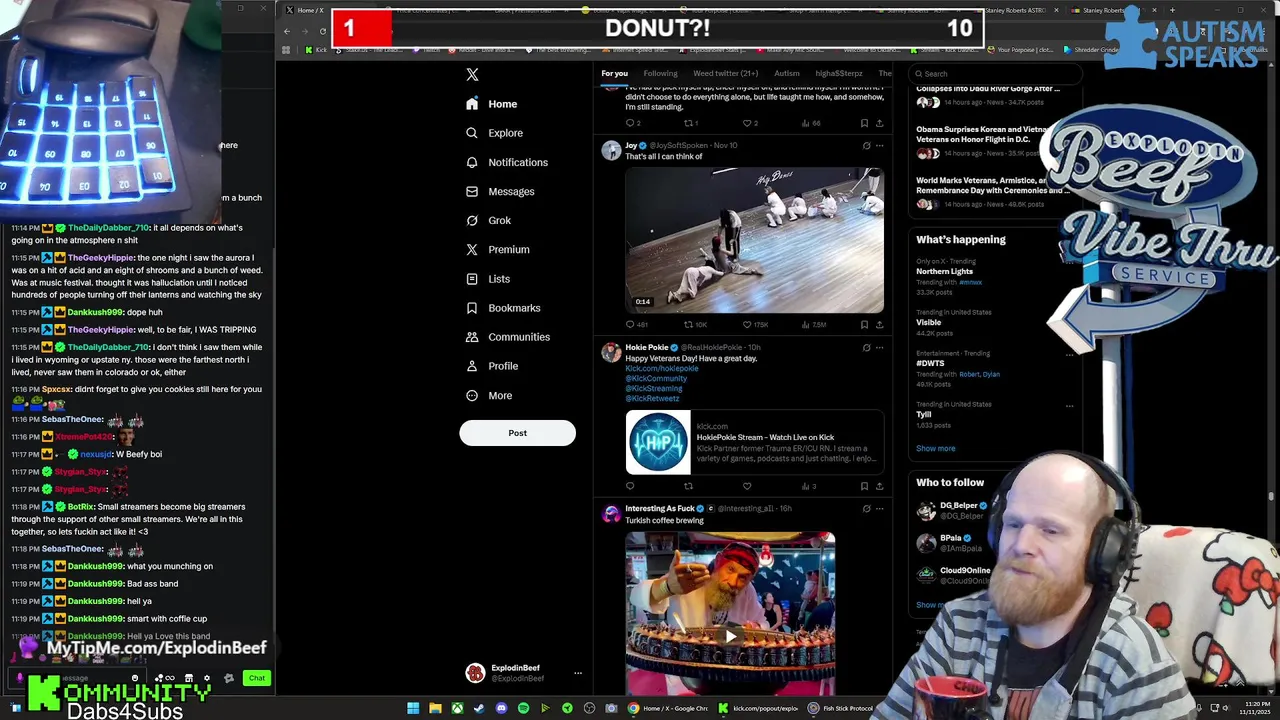The height and width of the screenshot is (720, 1280).
Task: Switch to the Weed twitter (21+) tab
Action: 725,73
